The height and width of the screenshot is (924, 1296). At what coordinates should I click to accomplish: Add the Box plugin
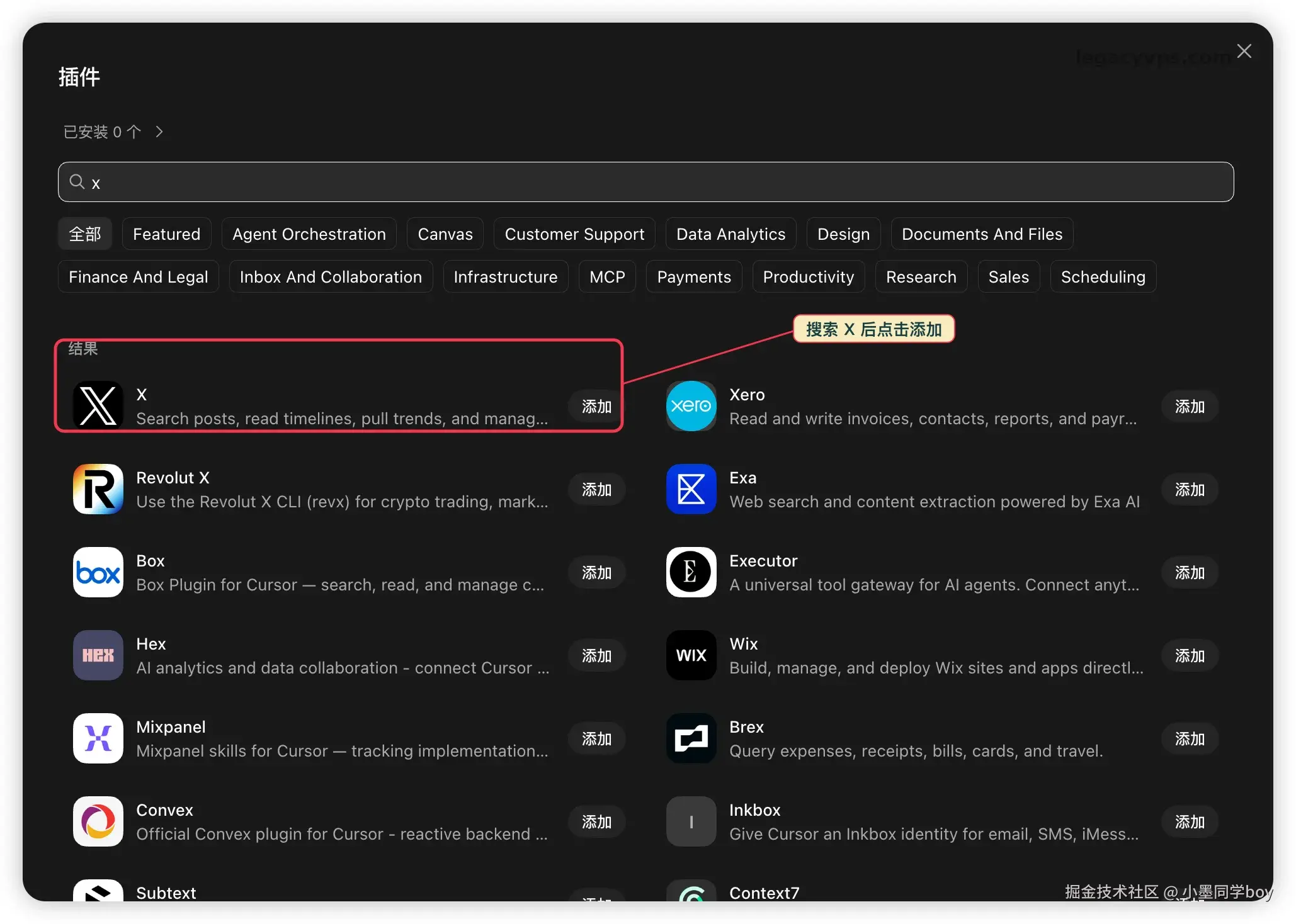pos(596,573)
